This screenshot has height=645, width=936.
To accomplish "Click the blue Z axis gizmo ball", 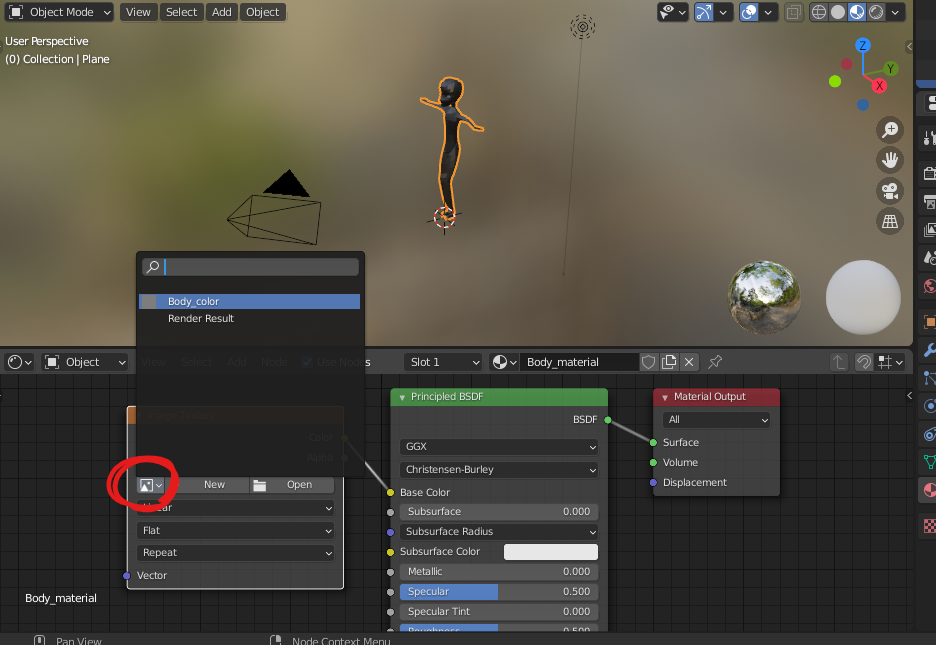I will click(x=863, y=45).
